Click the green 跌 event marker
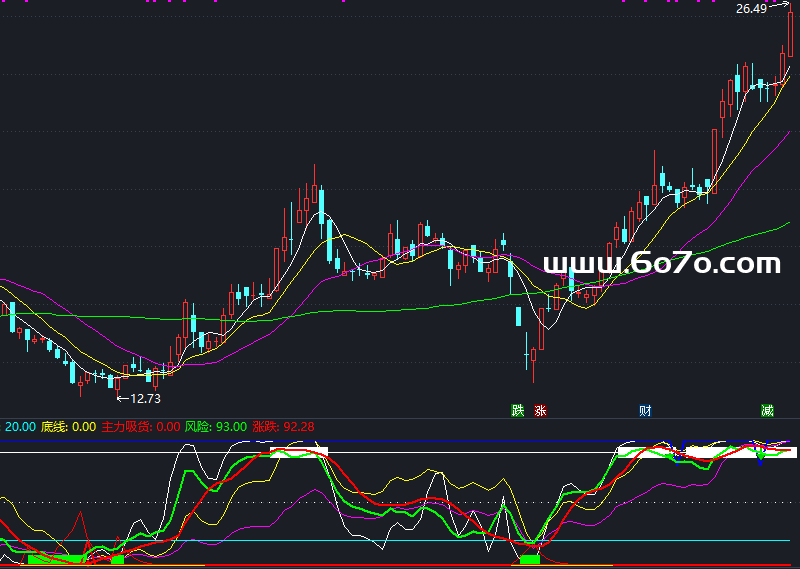 tap(517, 410)
